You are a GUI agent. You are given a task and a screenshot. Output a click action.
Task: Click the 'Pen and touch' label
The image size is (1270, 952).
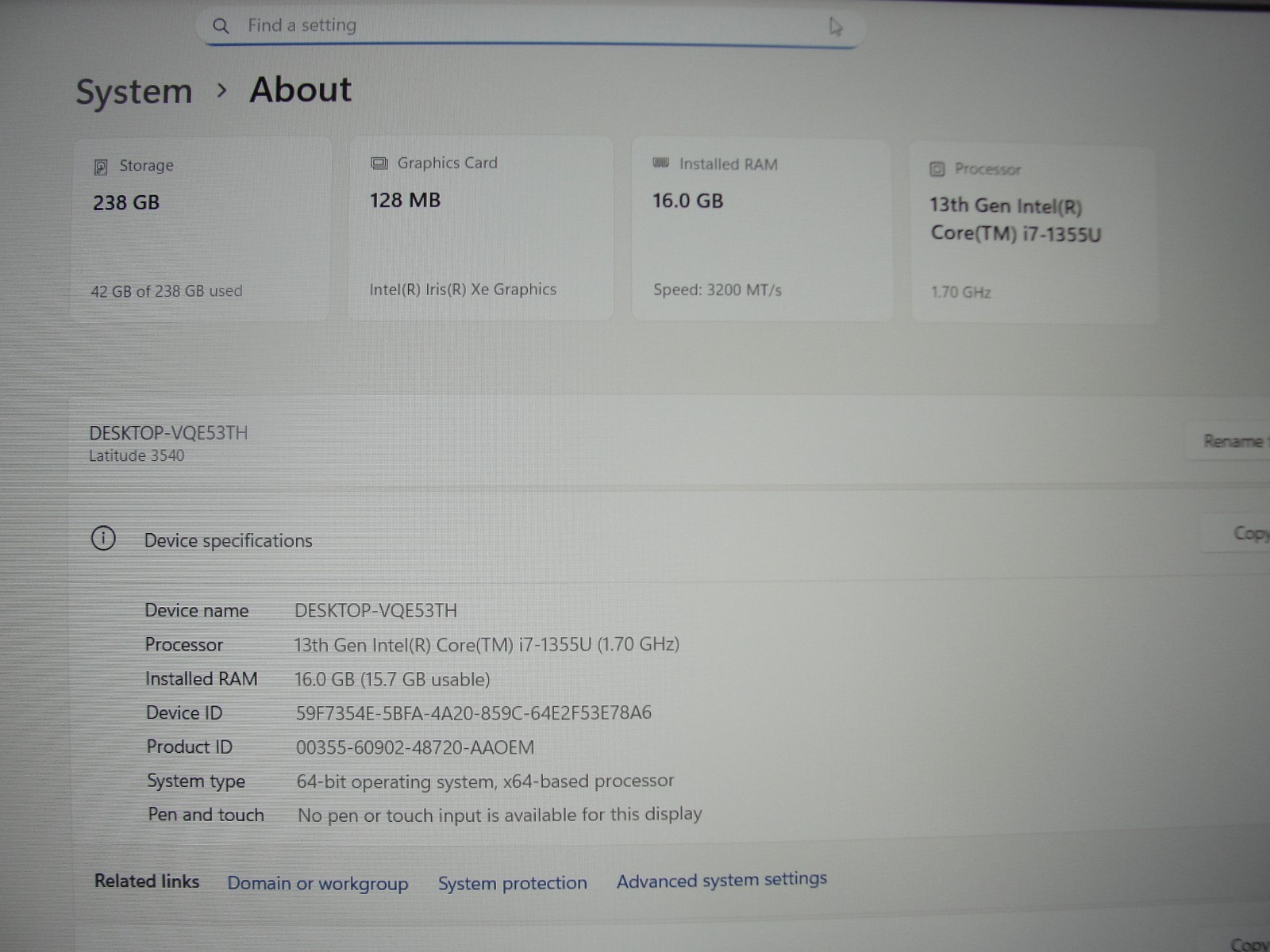[x=206, y=815]
